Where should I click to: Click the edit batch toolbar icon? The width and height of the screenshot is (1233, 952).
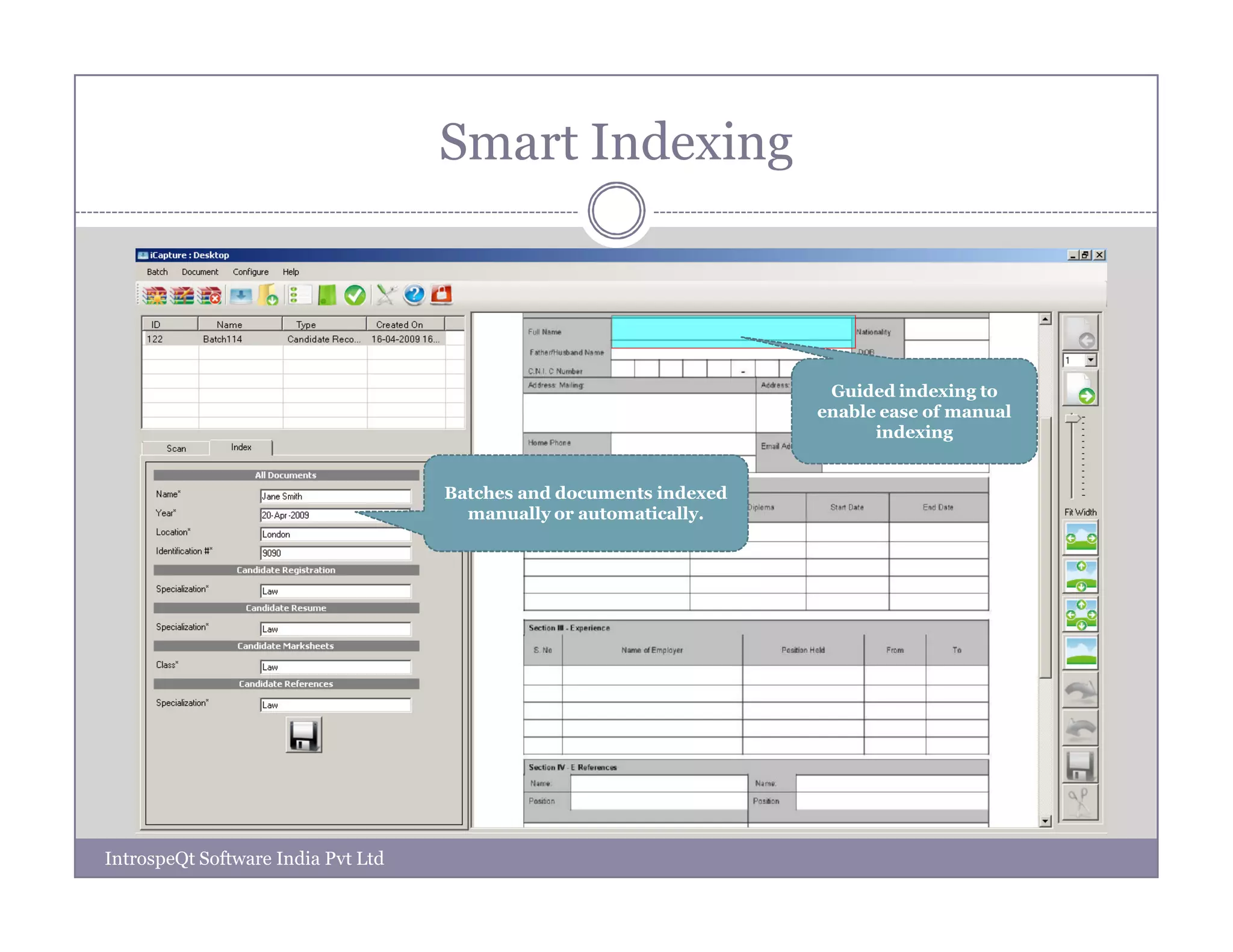click(x=182, y=295)
